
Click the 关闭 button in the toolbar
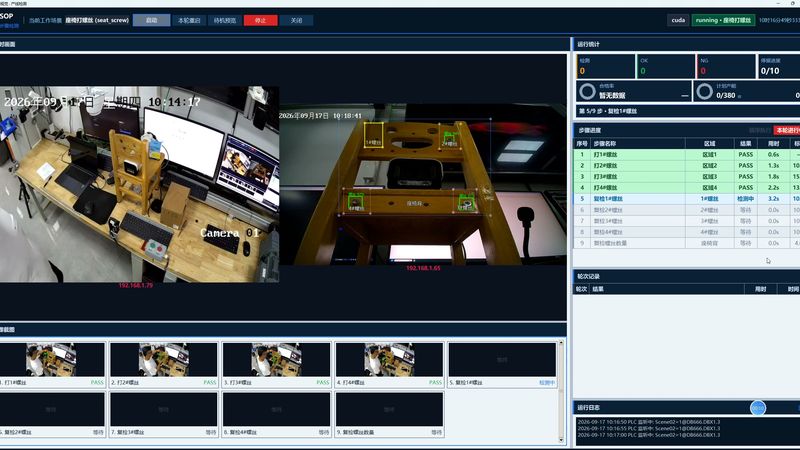pos(296,20)
